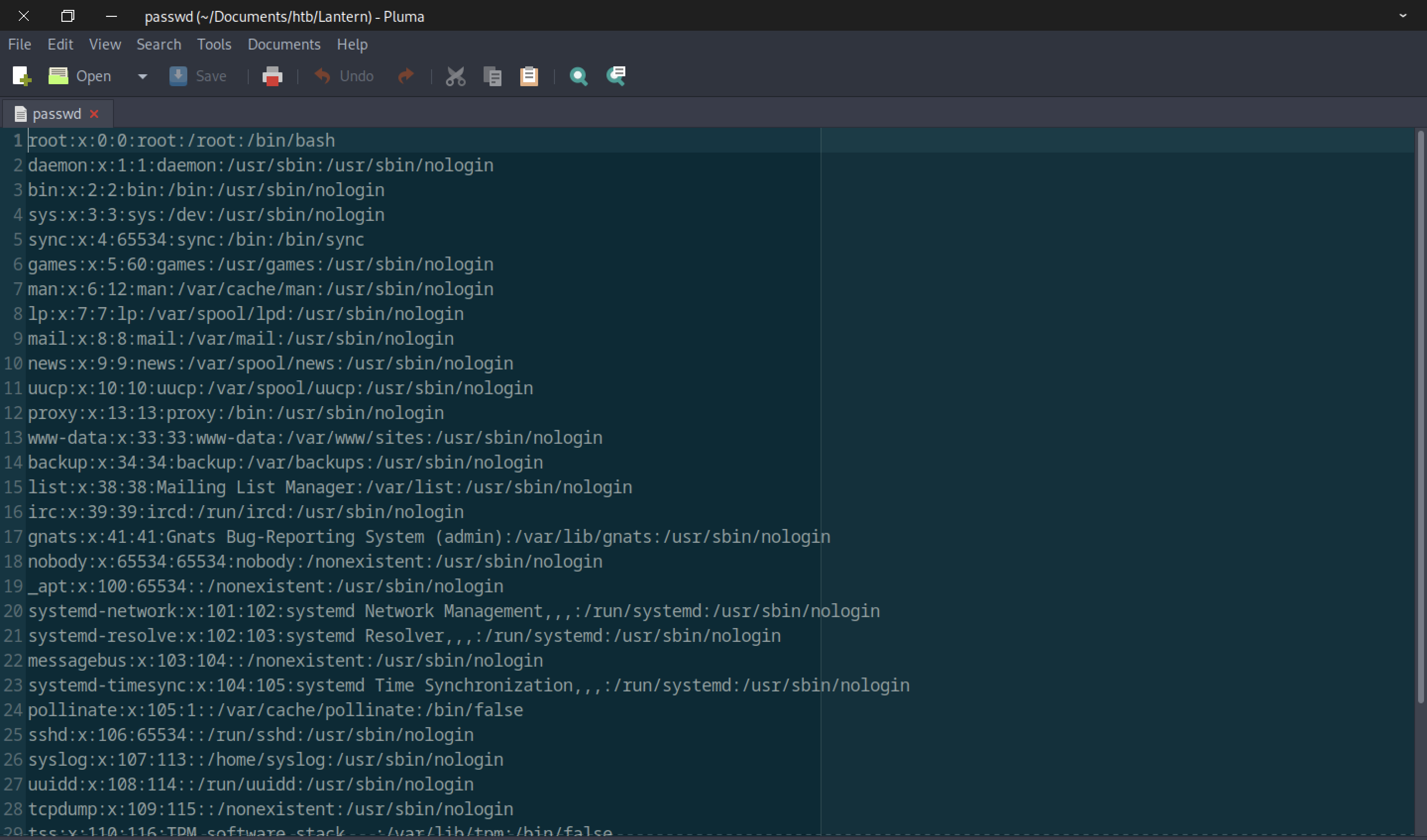The width and height of the screenshot is (1427, 840).
Task: Click the Open file icon
Action: coord(58,76)
